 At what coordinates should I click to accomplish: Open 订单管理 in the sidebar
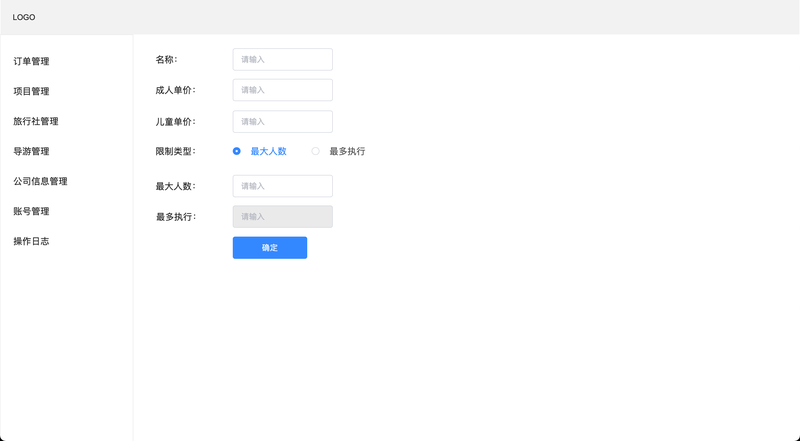31,61
